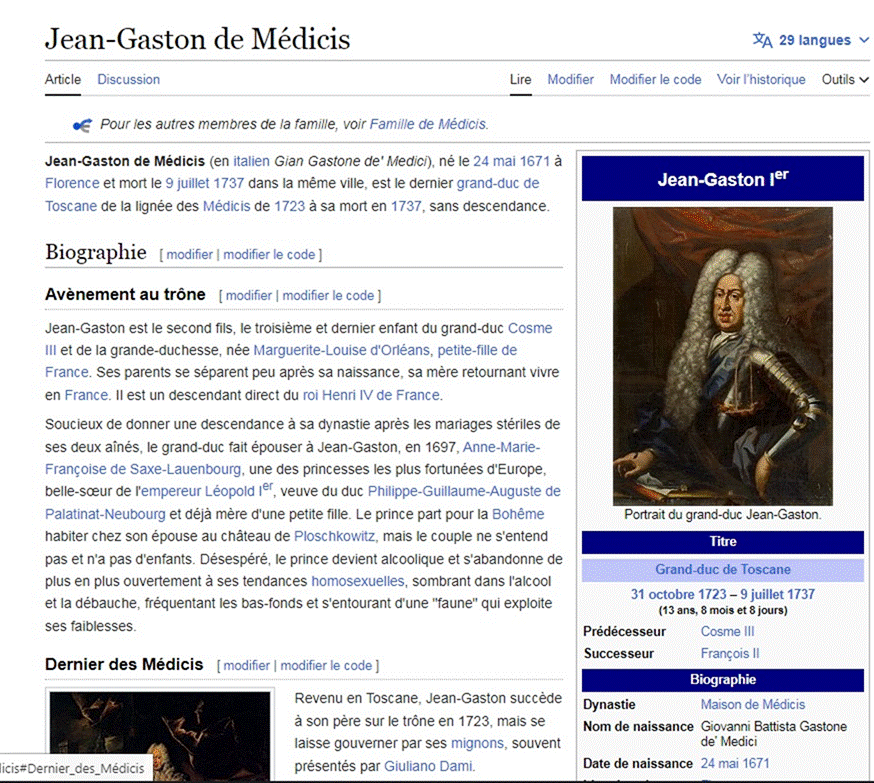Open the top Modifier le code tab
Viewport: 874px width, 783px height.
656,80
